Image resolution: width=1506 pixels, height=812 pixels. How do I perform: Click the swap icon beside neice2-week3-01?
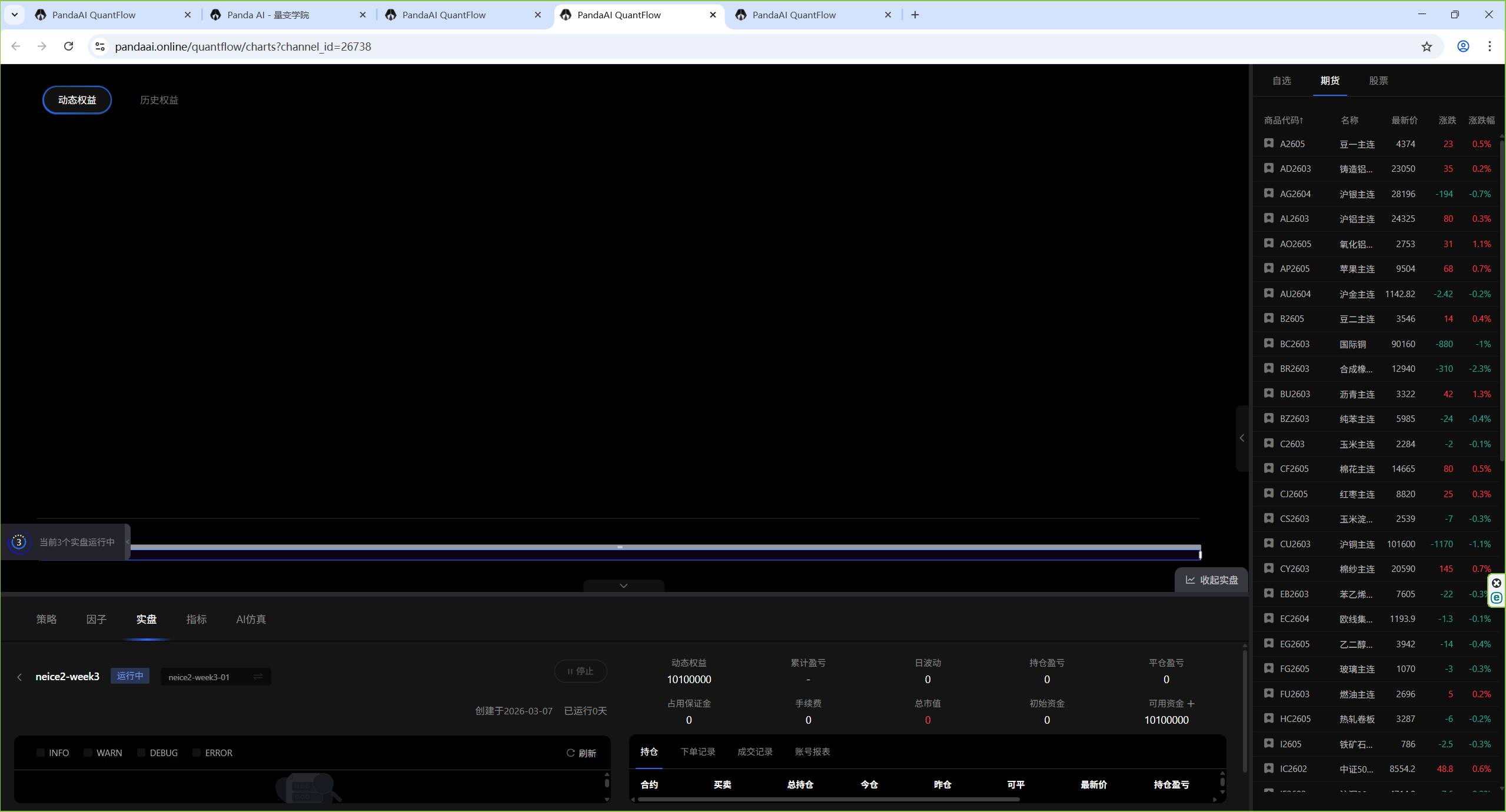[x=258, y=677]
